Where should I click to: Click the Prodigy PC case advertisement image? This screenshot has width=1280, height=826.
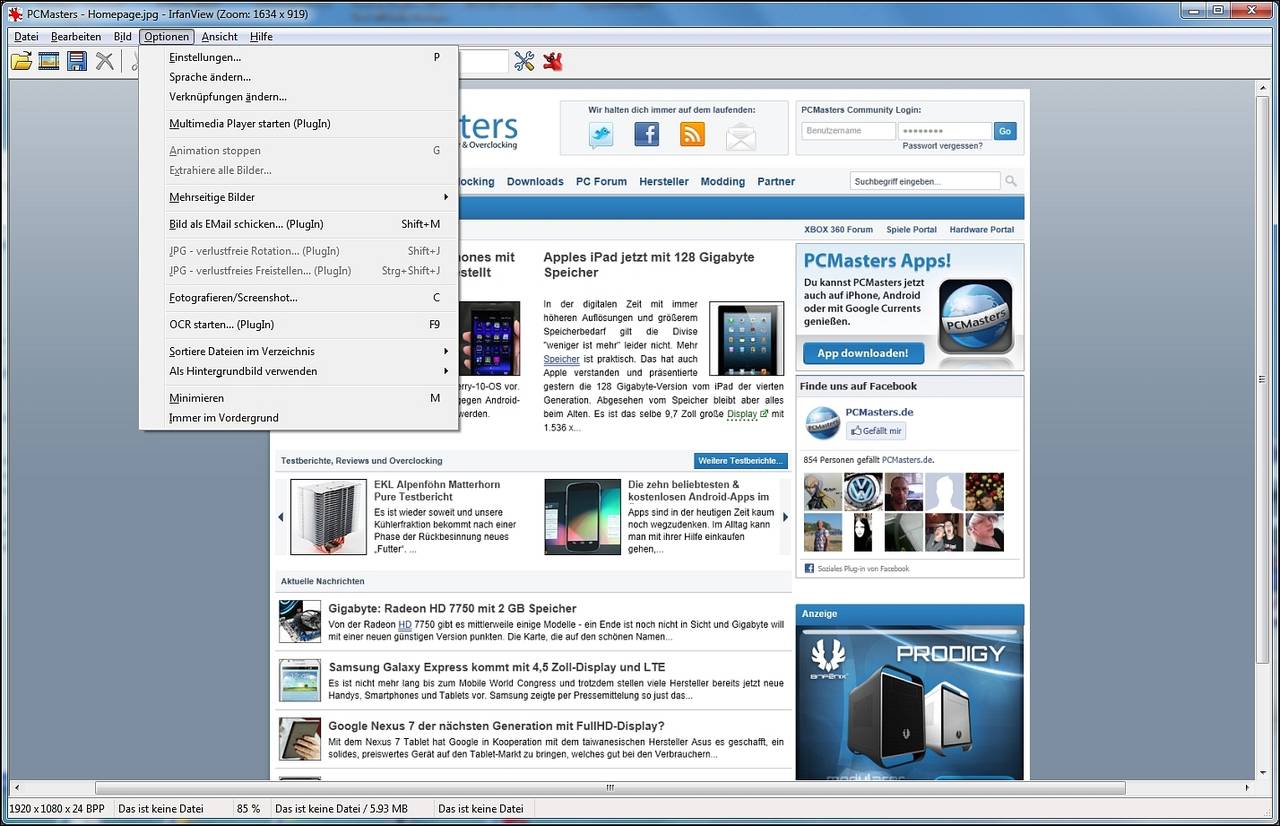click(x=910, y=702)
